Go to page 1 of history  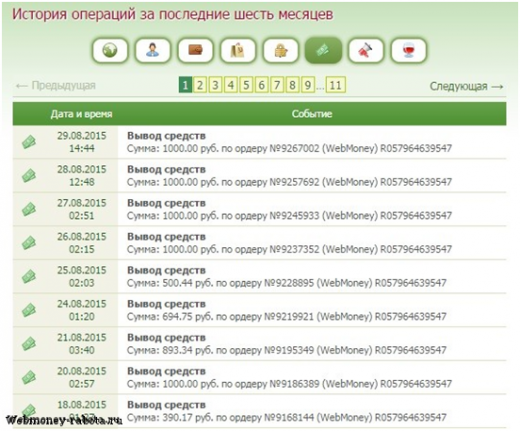pos(185,85)
